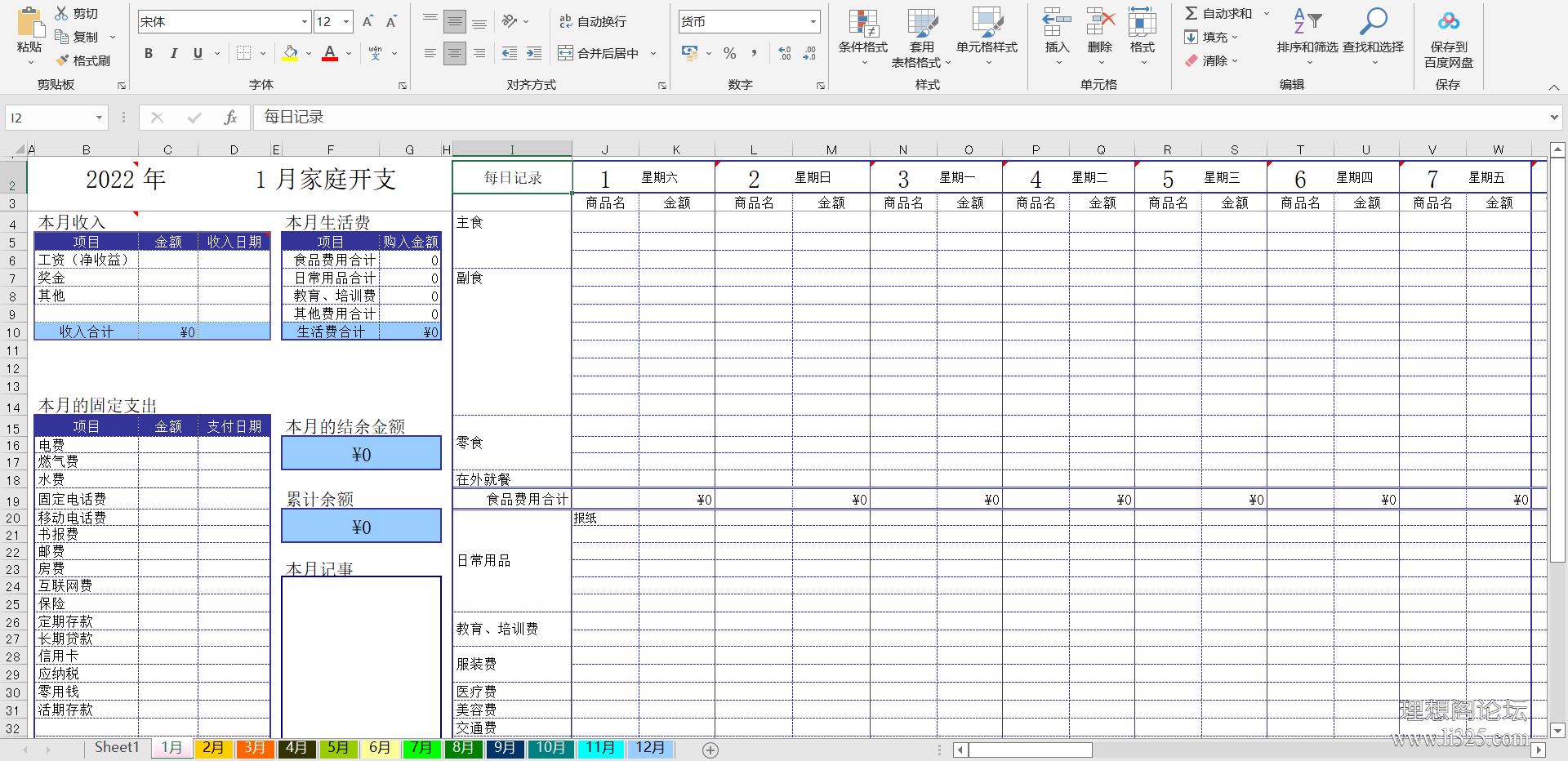This screenshot has width=1568, height=761.
Task: Open the Name Box dropdown arrow
Action: coord(99,118)
